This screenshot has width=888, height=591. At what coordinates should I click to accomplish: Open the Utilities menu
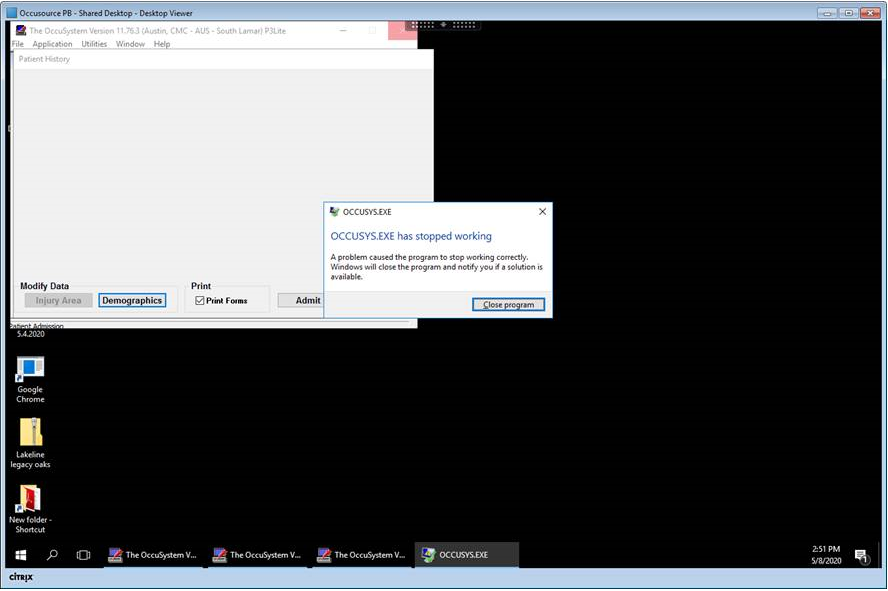click(94, 44)
